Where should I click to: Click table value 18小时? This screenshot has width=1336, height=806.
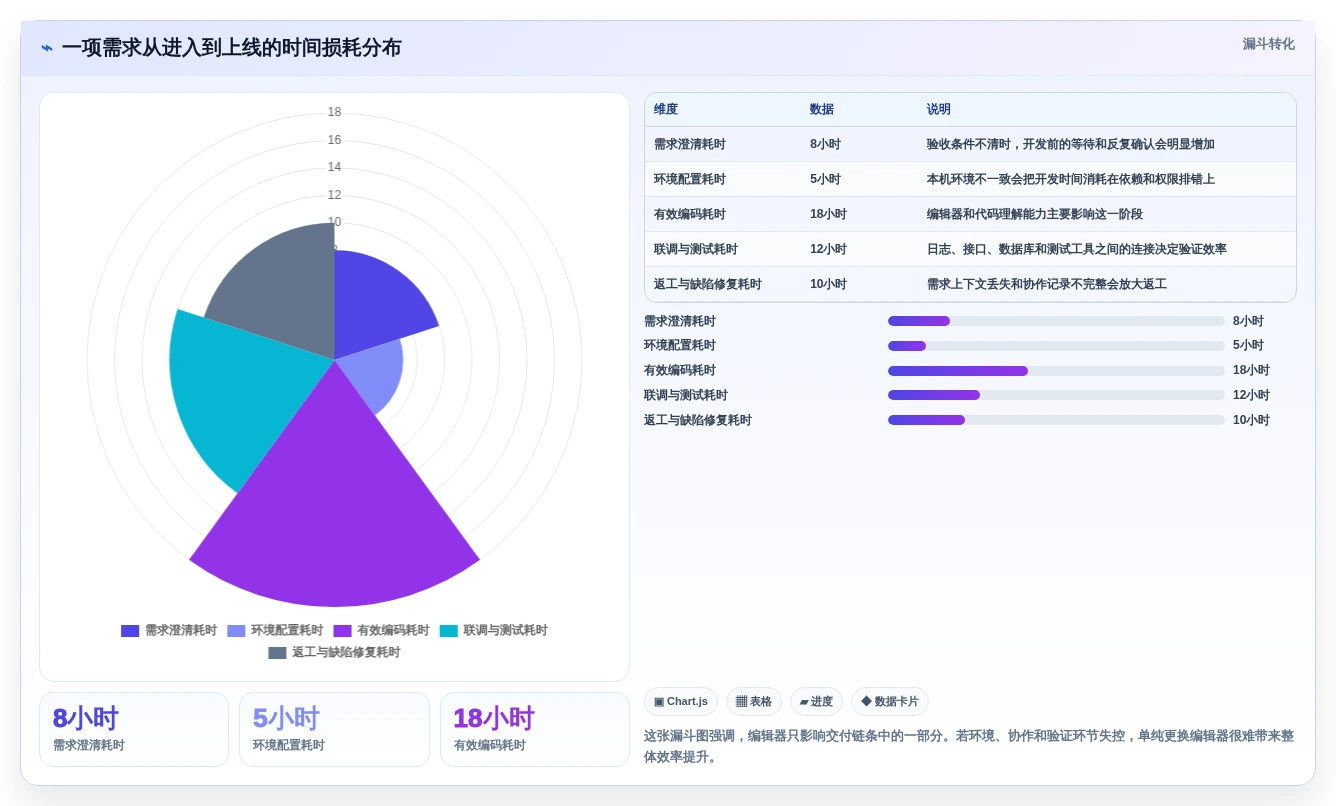coord(828,215)
